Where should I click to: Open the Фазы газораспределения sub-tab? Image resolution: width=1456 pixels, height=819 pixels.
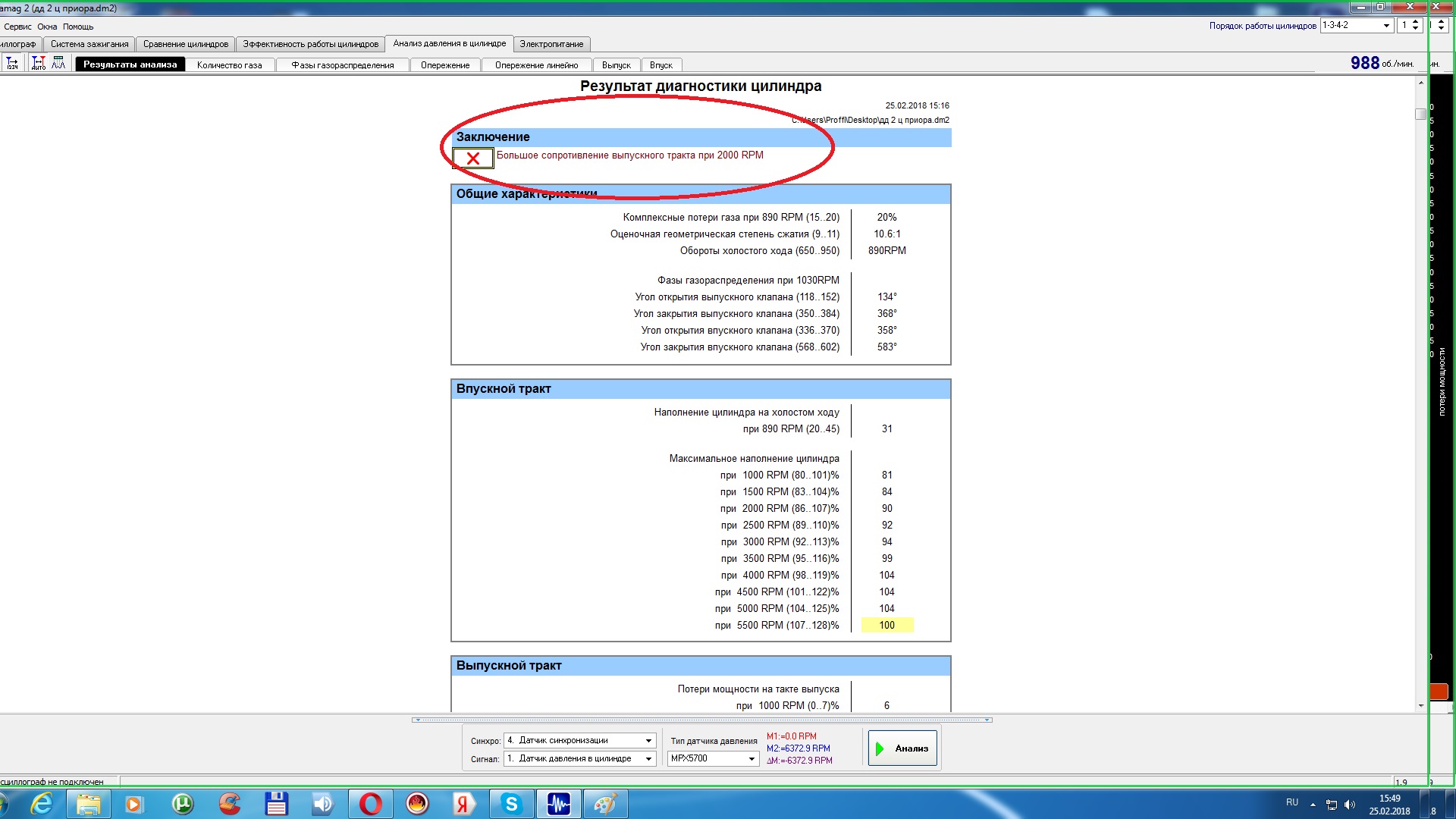[x=343, y=65]
